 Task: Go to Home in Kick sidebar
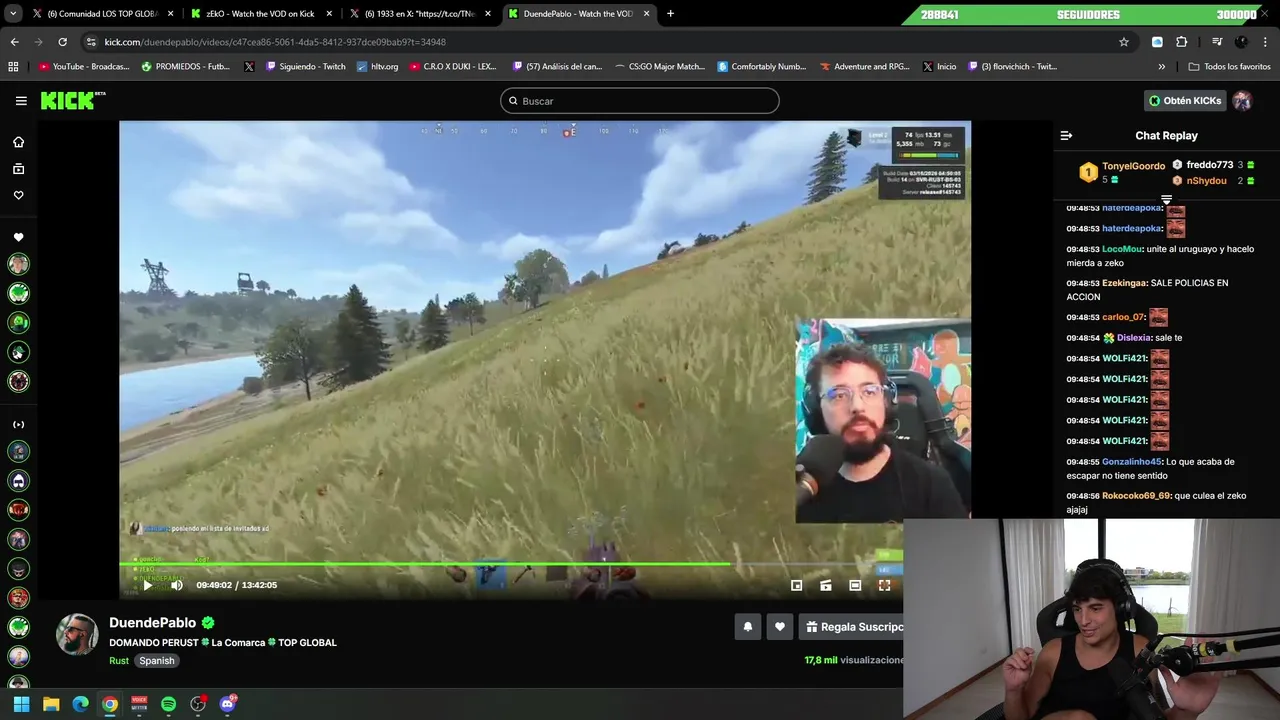tap(18, 142)
